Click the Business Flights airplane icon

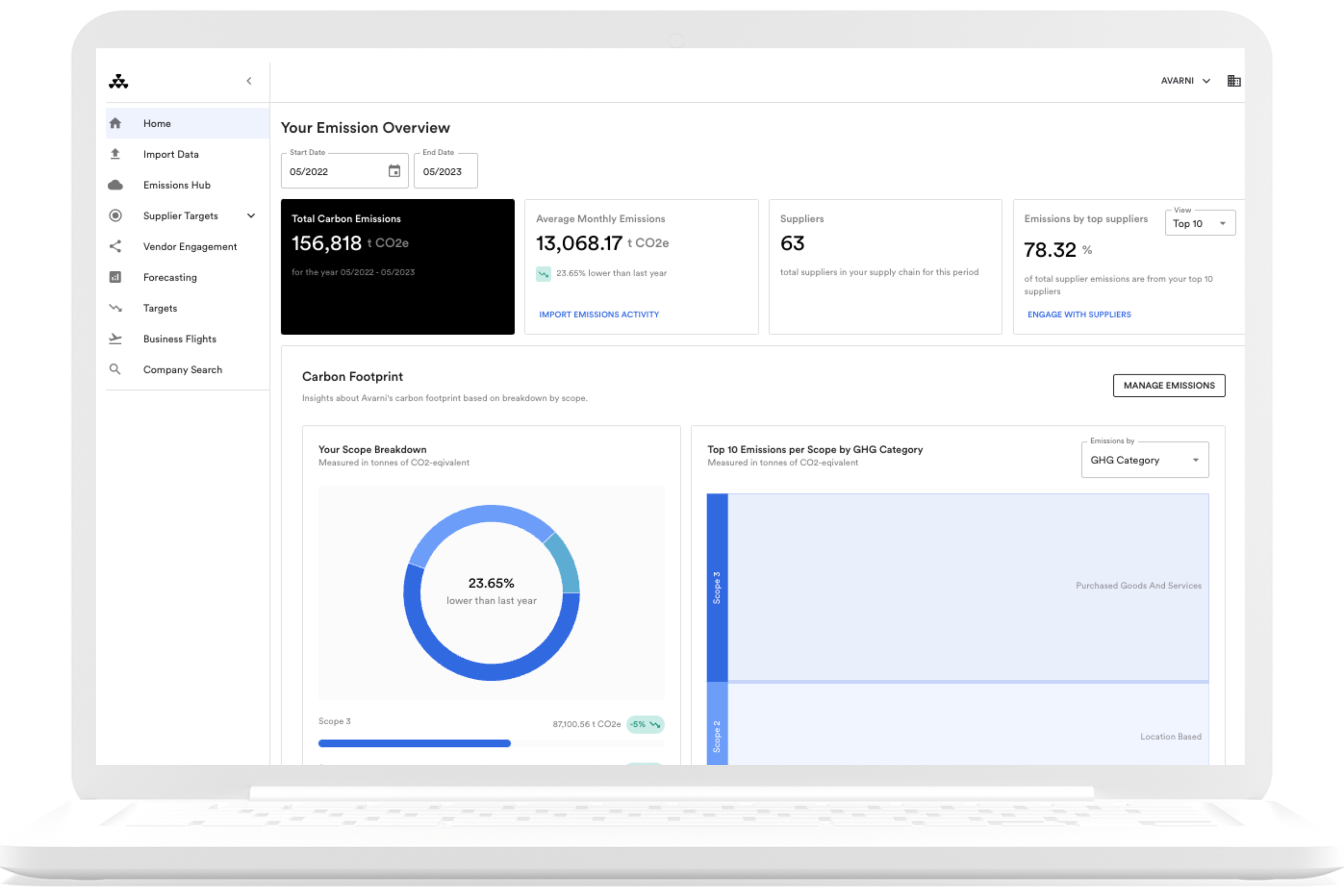click(x=116, y=339)
